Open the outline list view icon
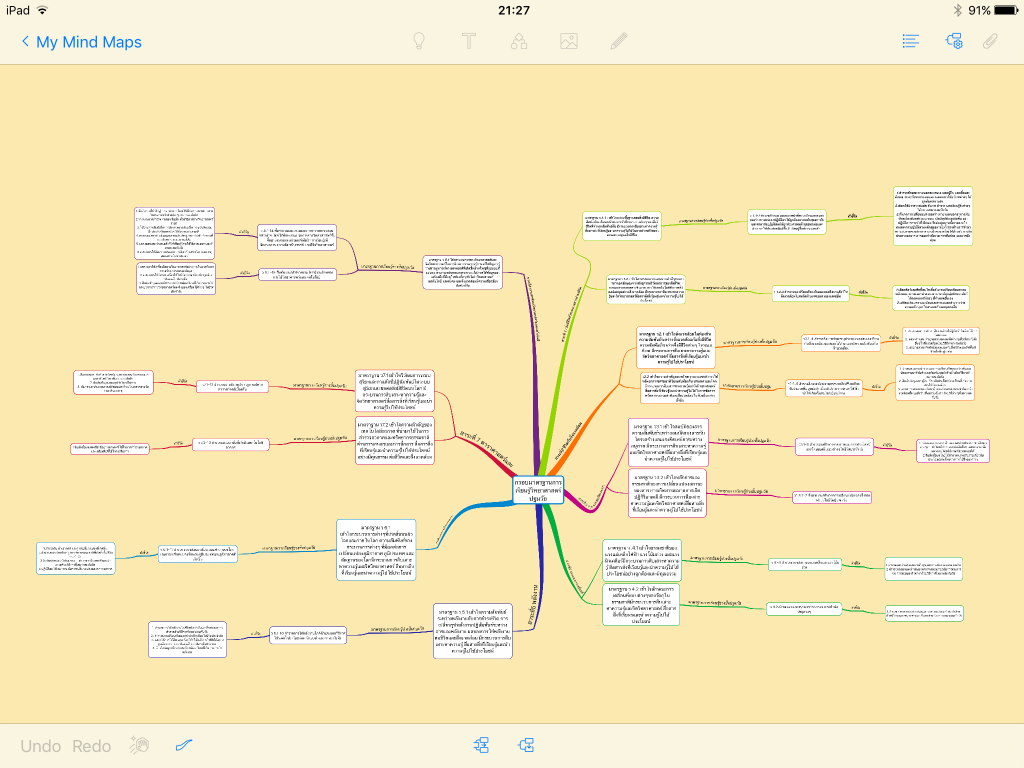This screenshot has width=1024, height=768. tap(910, 42)
